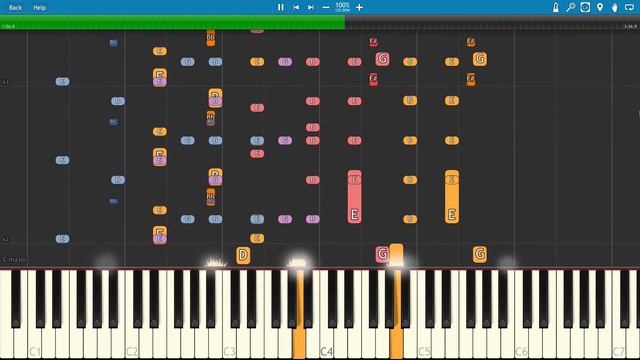
Task: Click the C major key signature label
Action: coord(15,259)
